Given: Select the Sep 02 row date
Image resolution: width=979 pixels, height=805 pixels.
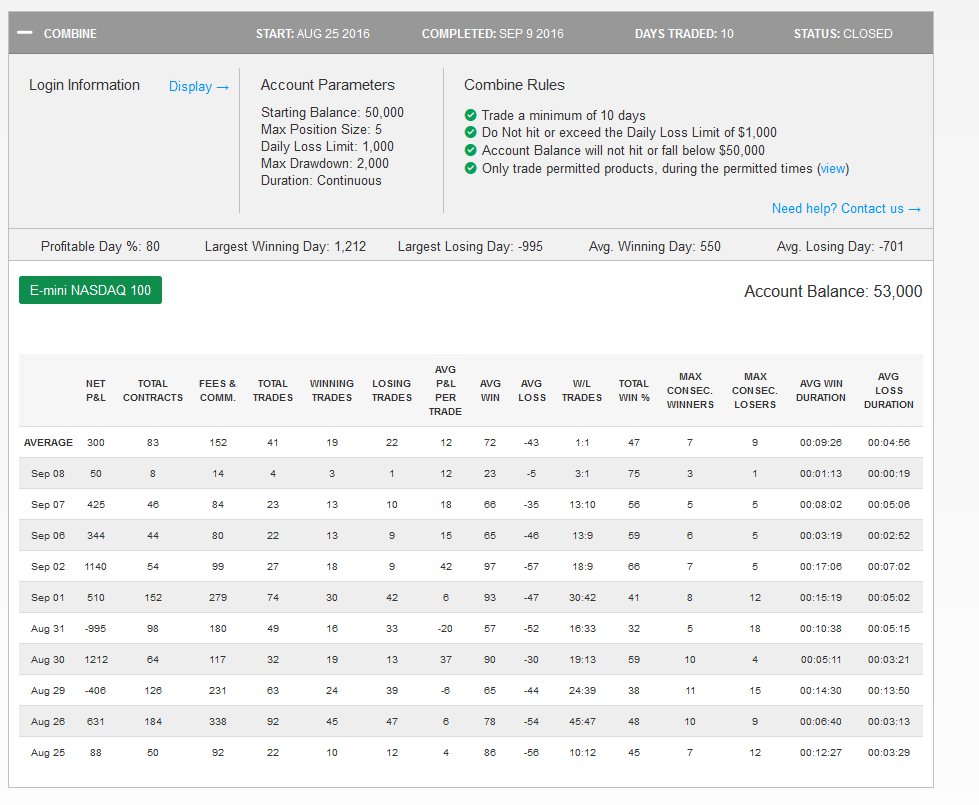Looking at the screenshot, I should pos(48,566).
